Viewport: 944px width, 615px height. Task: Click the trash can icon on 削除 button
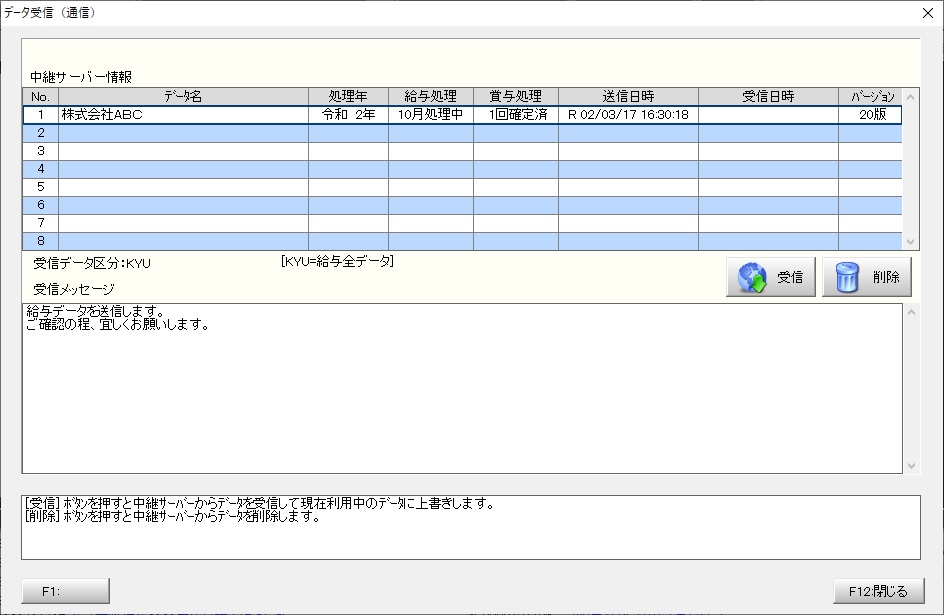[847, 277]
